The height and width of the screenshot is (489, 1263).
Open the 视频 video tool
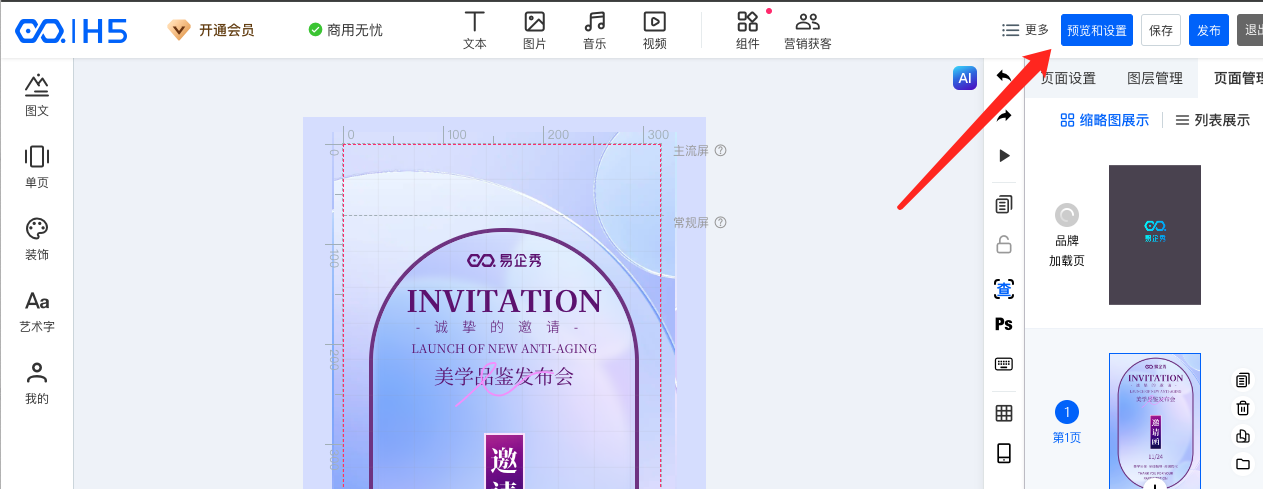[x=655, y=30]
